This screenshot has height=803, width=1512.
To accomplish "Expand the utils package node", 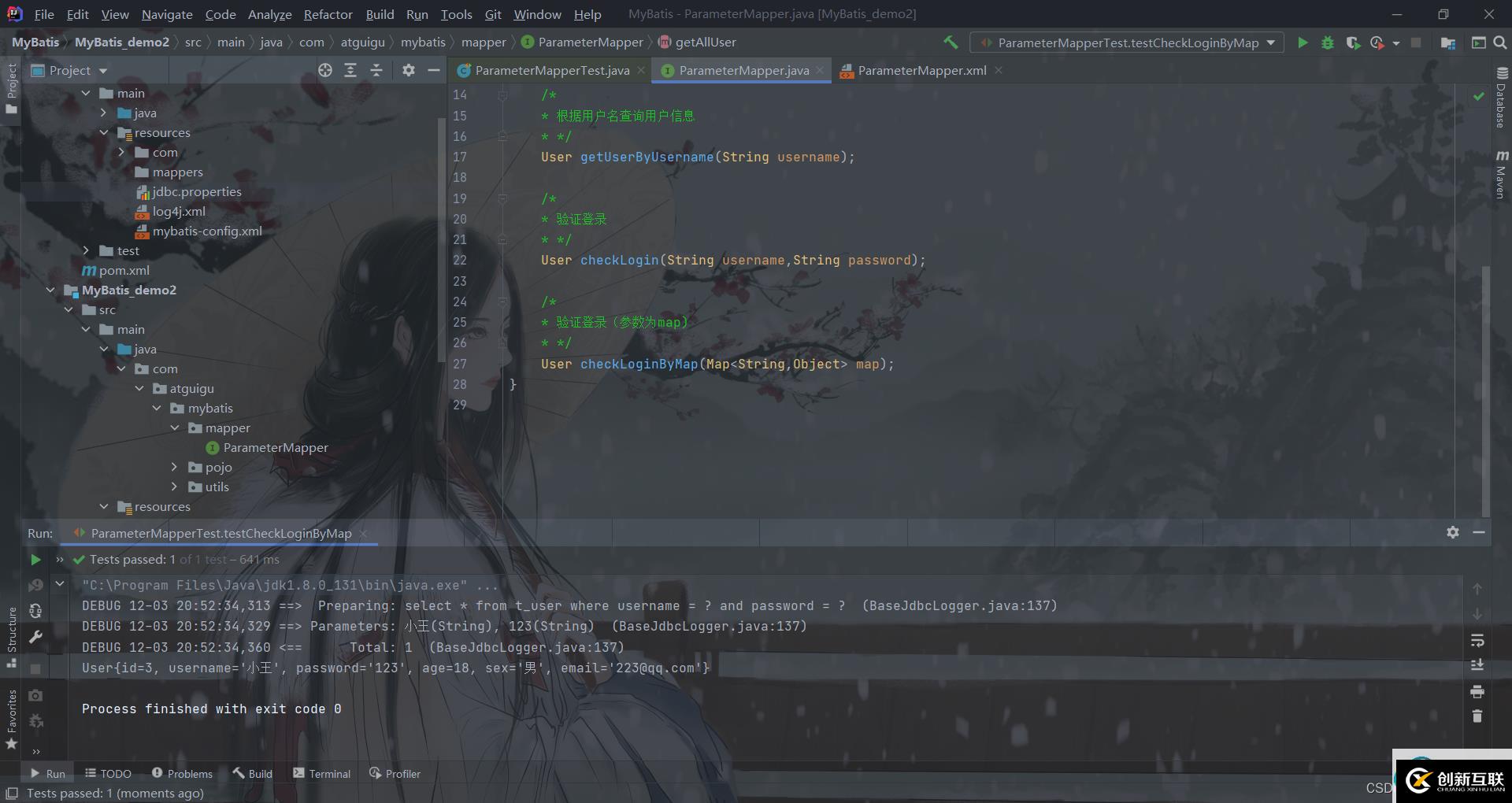I will 174,487.
